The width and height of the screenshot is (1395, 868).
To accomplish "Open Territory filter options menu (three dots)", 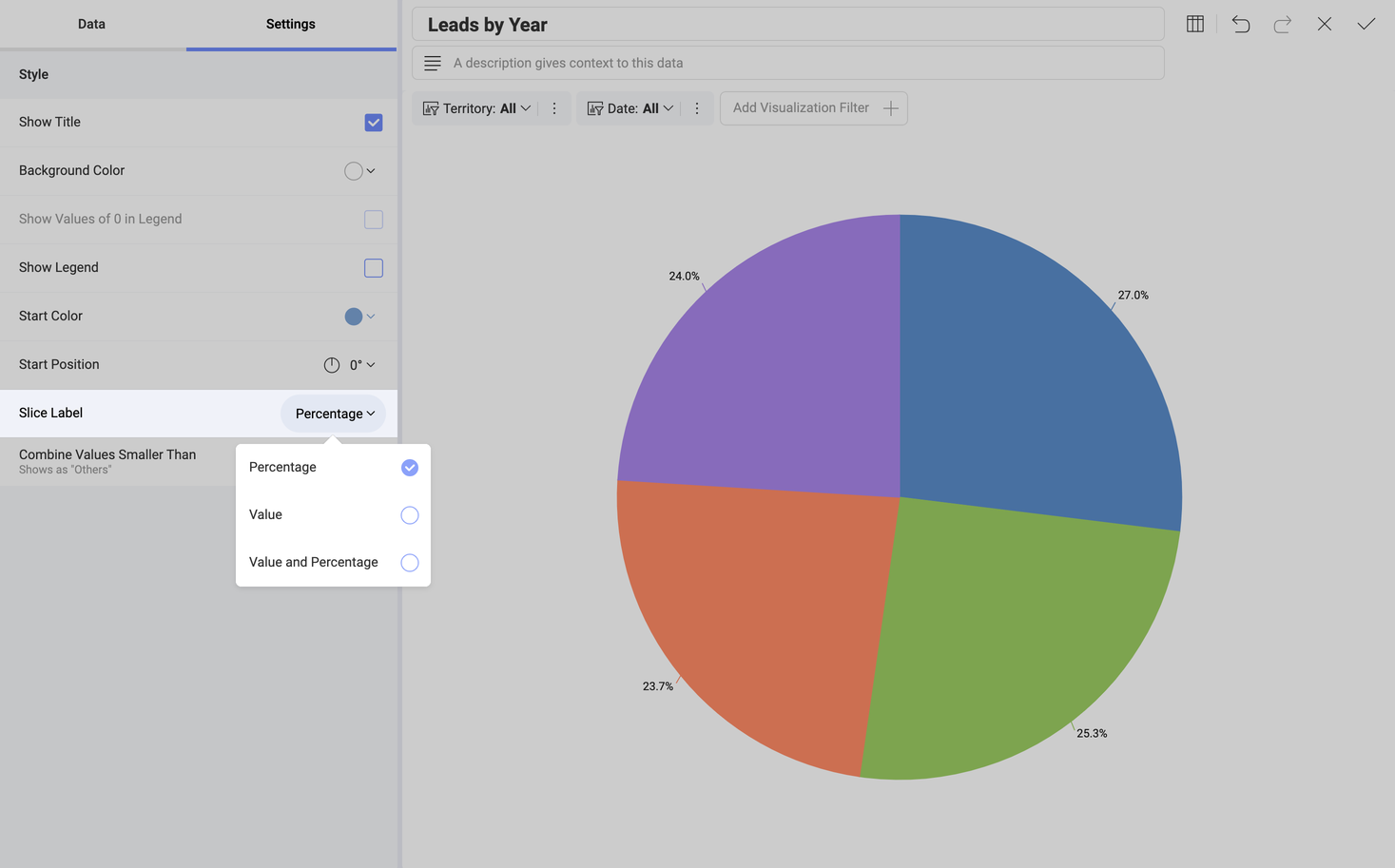I will tap(554, 108).
